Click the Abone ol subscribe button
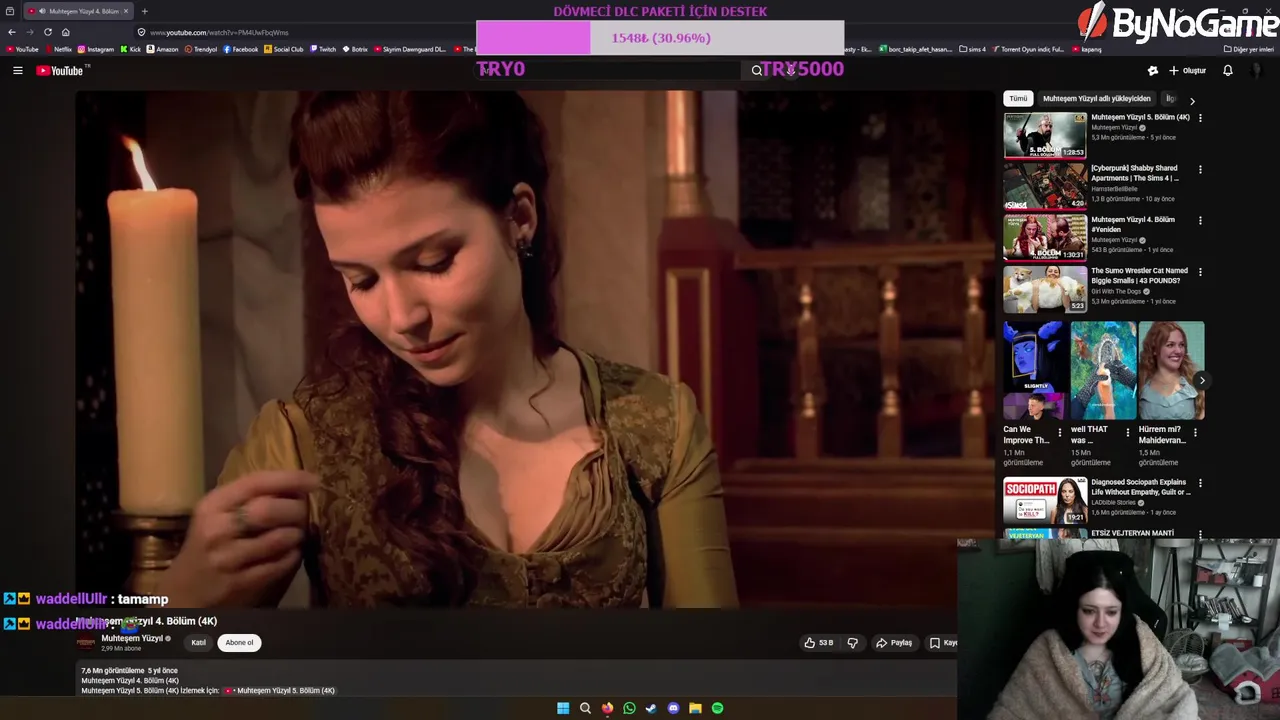 click(x=239, y=643)
